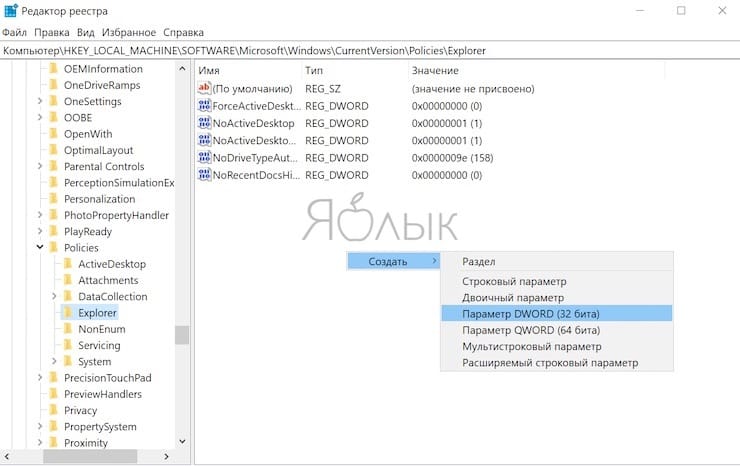This screenshot has width=740, height=466.
Task: Expand the PropertySystem node
Action: point(40,426)
